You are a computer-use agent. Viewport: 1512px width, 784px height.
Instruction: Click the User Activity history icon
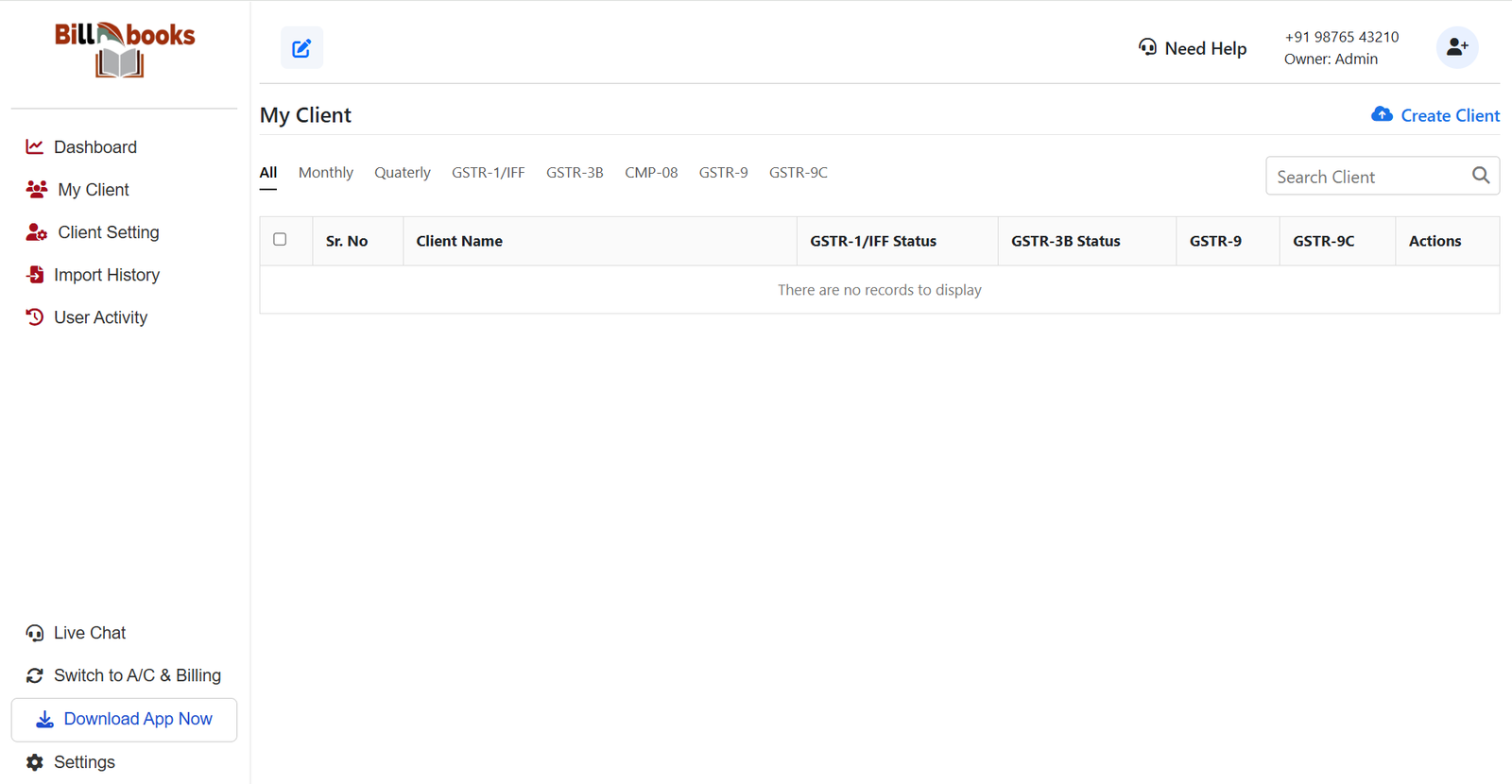(35, 317)
